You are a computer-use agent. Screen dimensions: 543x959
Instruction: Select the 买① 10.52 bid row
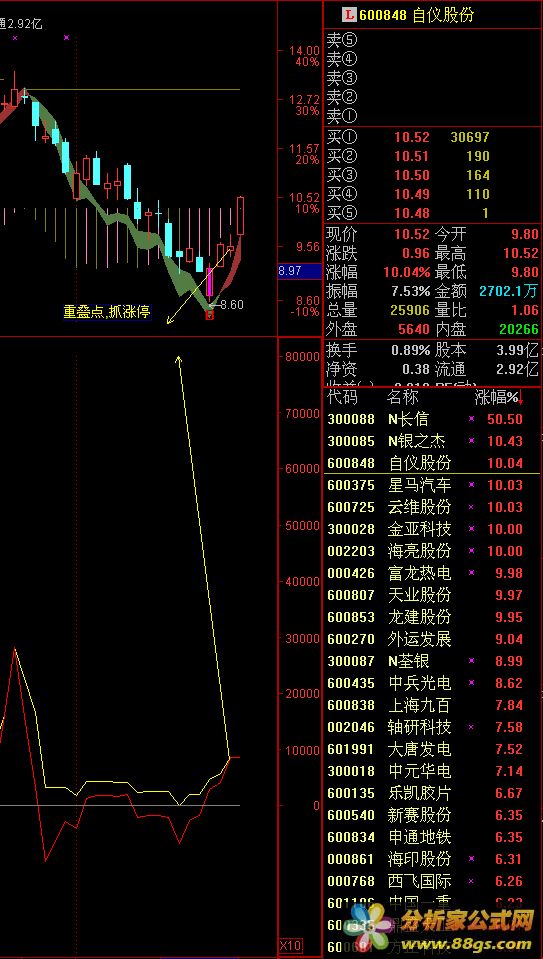(x=432, y=138)
